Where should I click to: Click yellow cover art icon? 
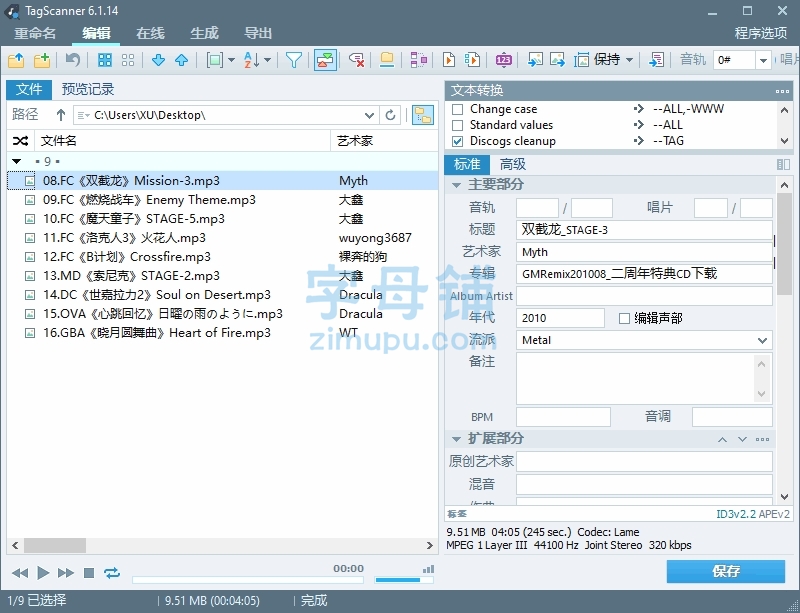(x=387, y=60)
